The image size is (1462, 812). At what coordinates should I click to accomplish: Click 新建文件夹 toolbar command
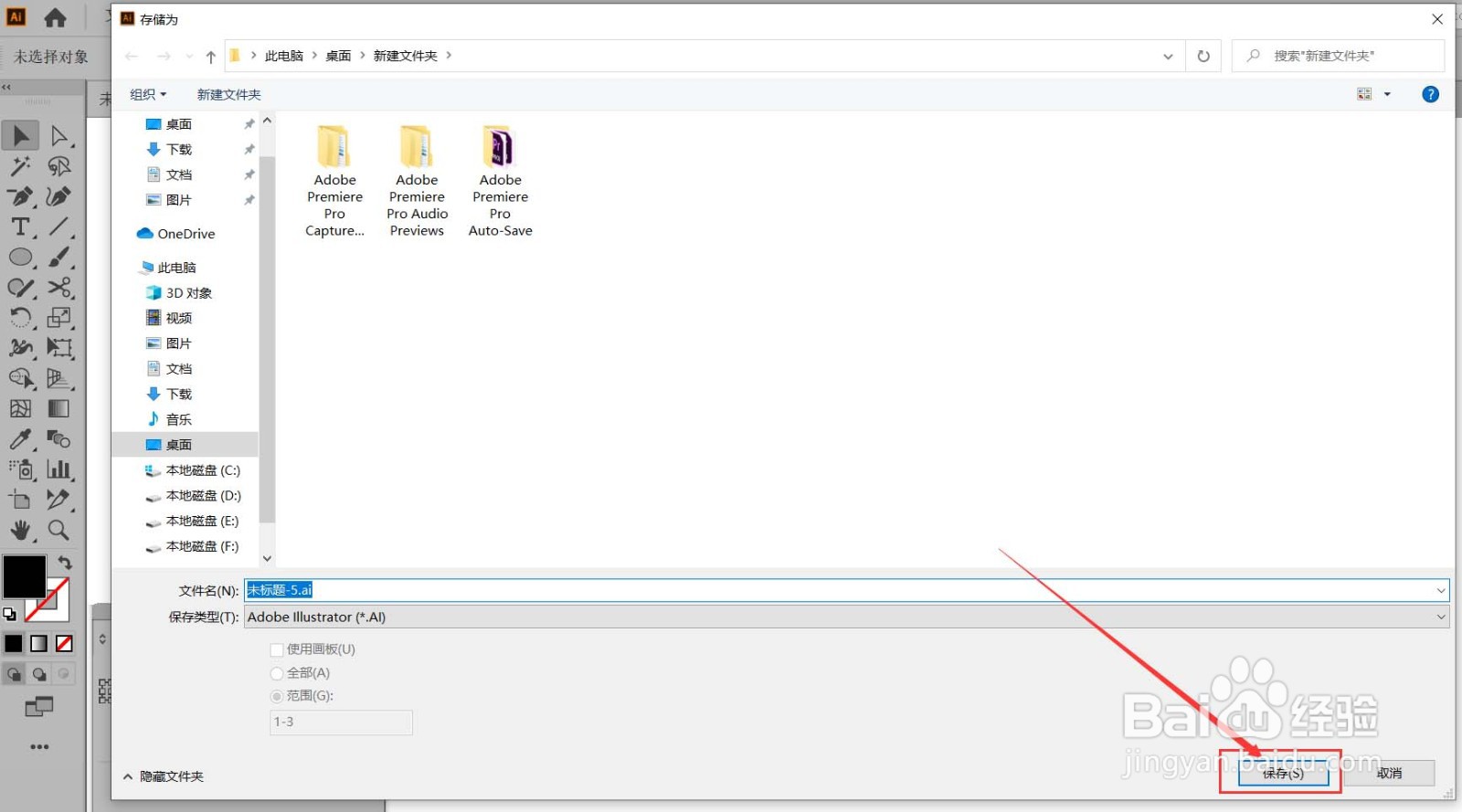228,94
